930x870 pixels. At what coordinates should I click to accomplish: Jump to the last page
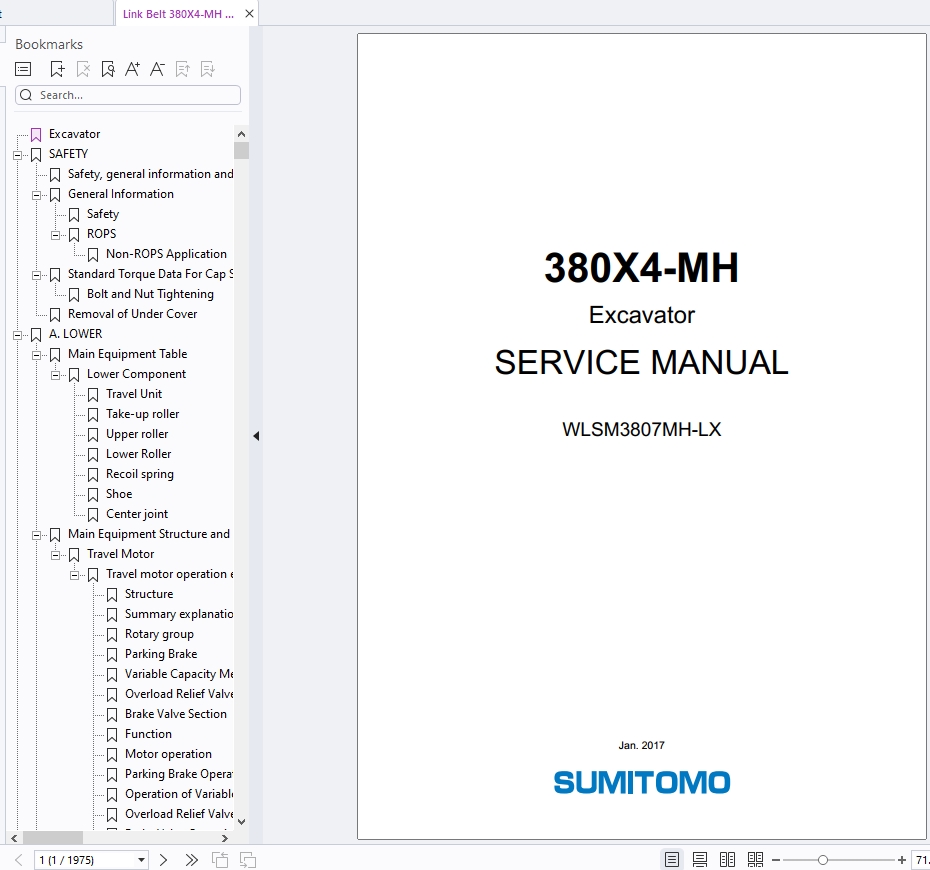click(x=191, y=860)
